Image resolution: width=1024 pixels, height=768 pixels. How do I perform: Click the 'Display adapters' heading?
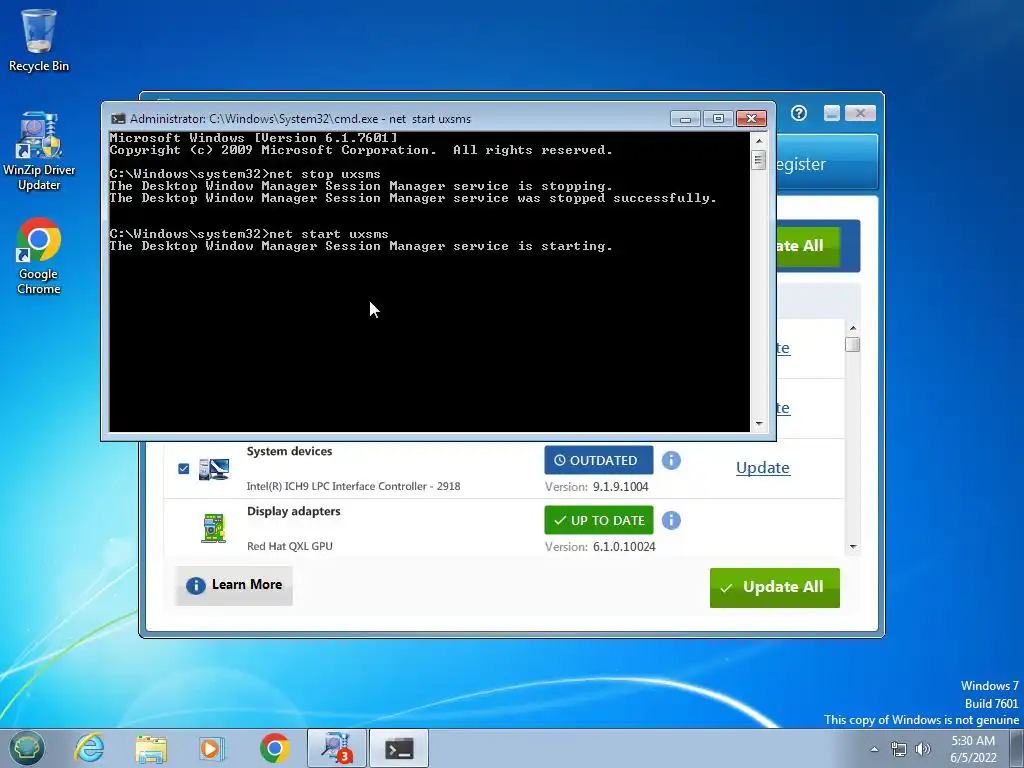click(x=293, y=511)
